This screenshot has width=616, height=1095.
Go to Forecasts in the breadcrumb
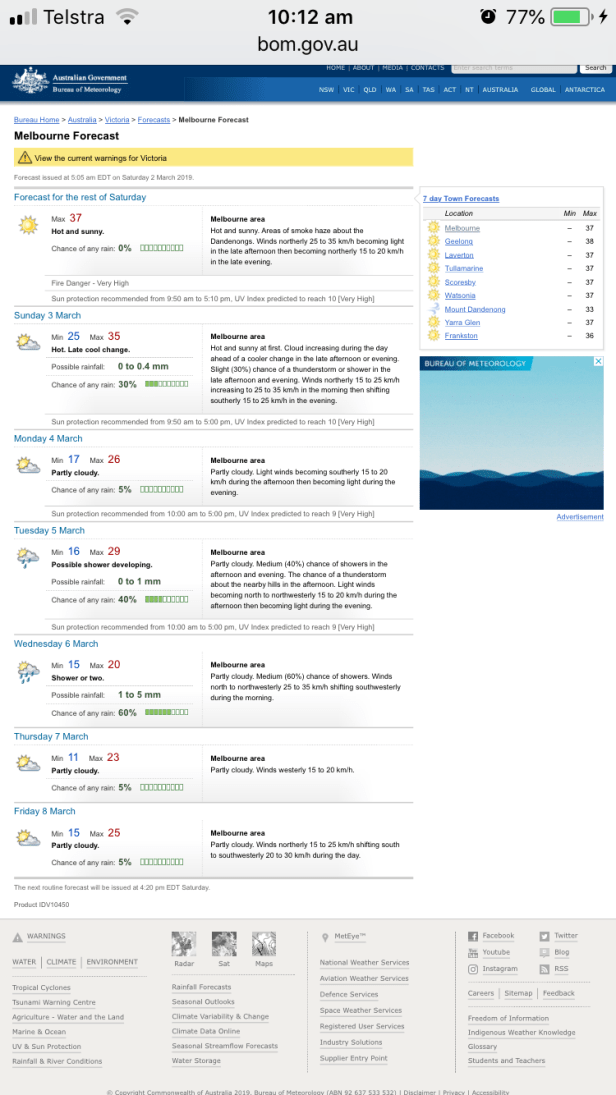tap(154, 120)
